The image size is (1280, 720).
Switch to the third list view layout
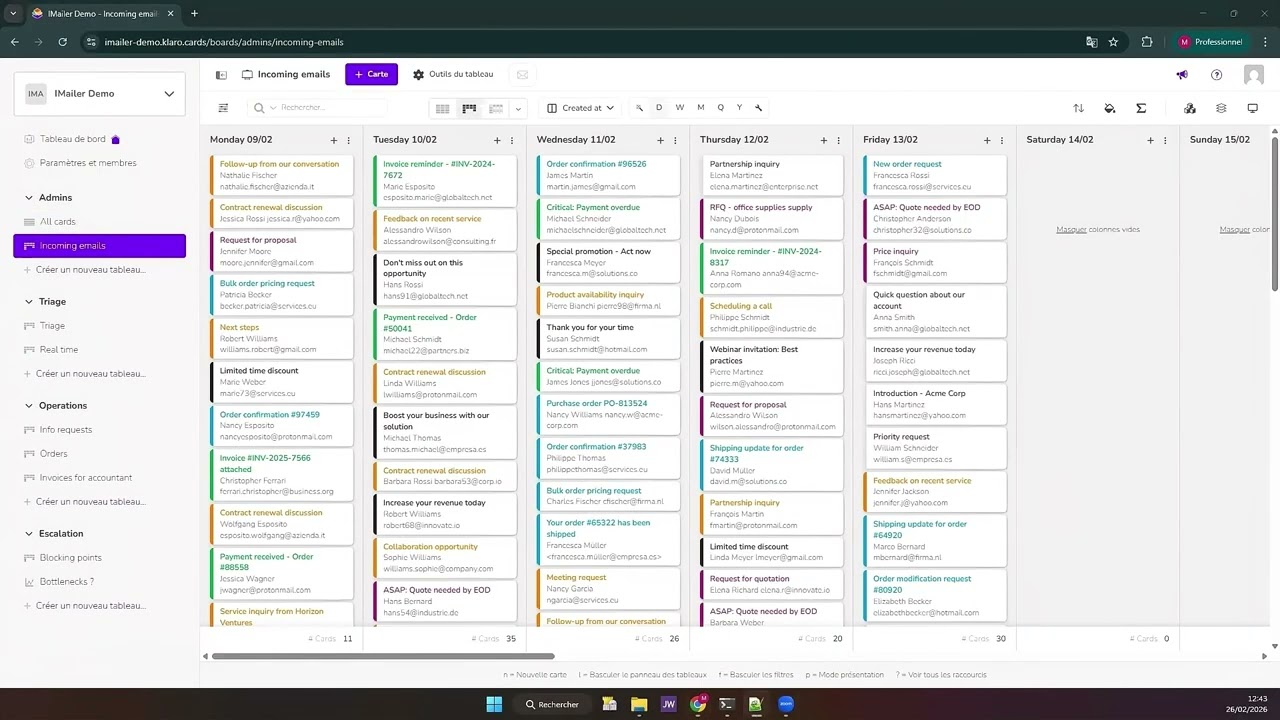[x=495, y=108]
